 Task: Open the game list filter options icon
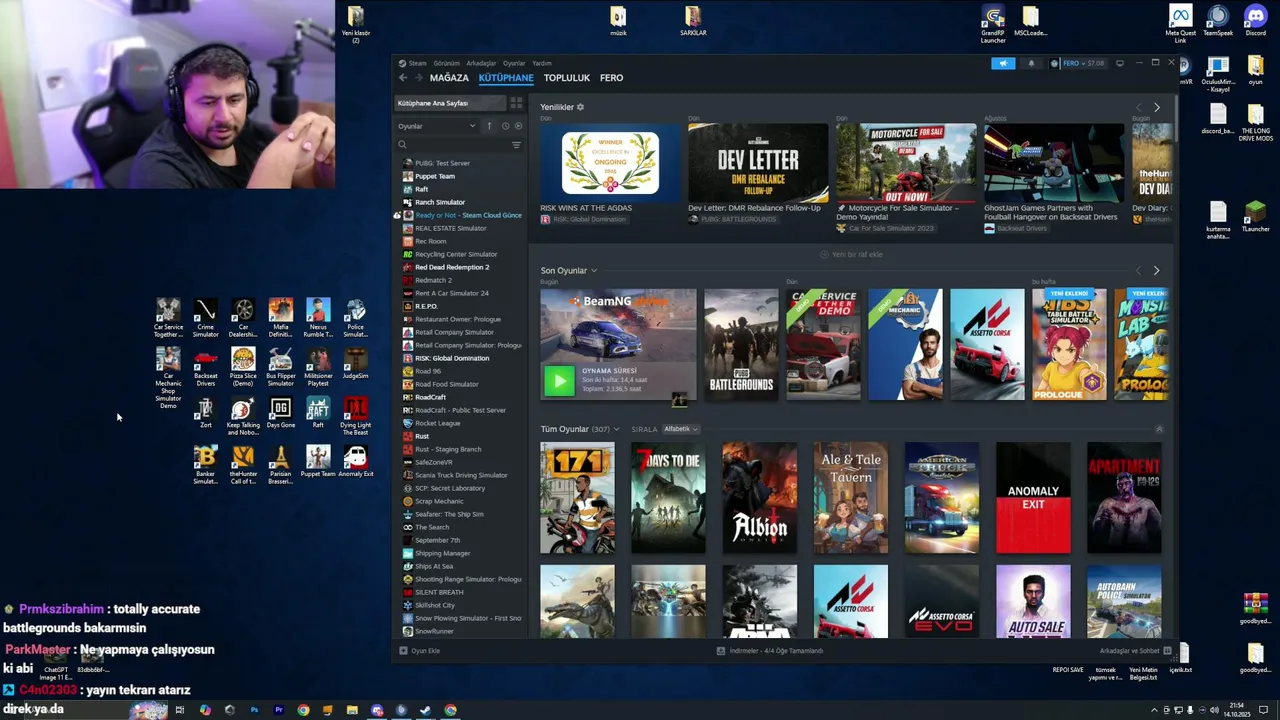[x=516, y=145]
